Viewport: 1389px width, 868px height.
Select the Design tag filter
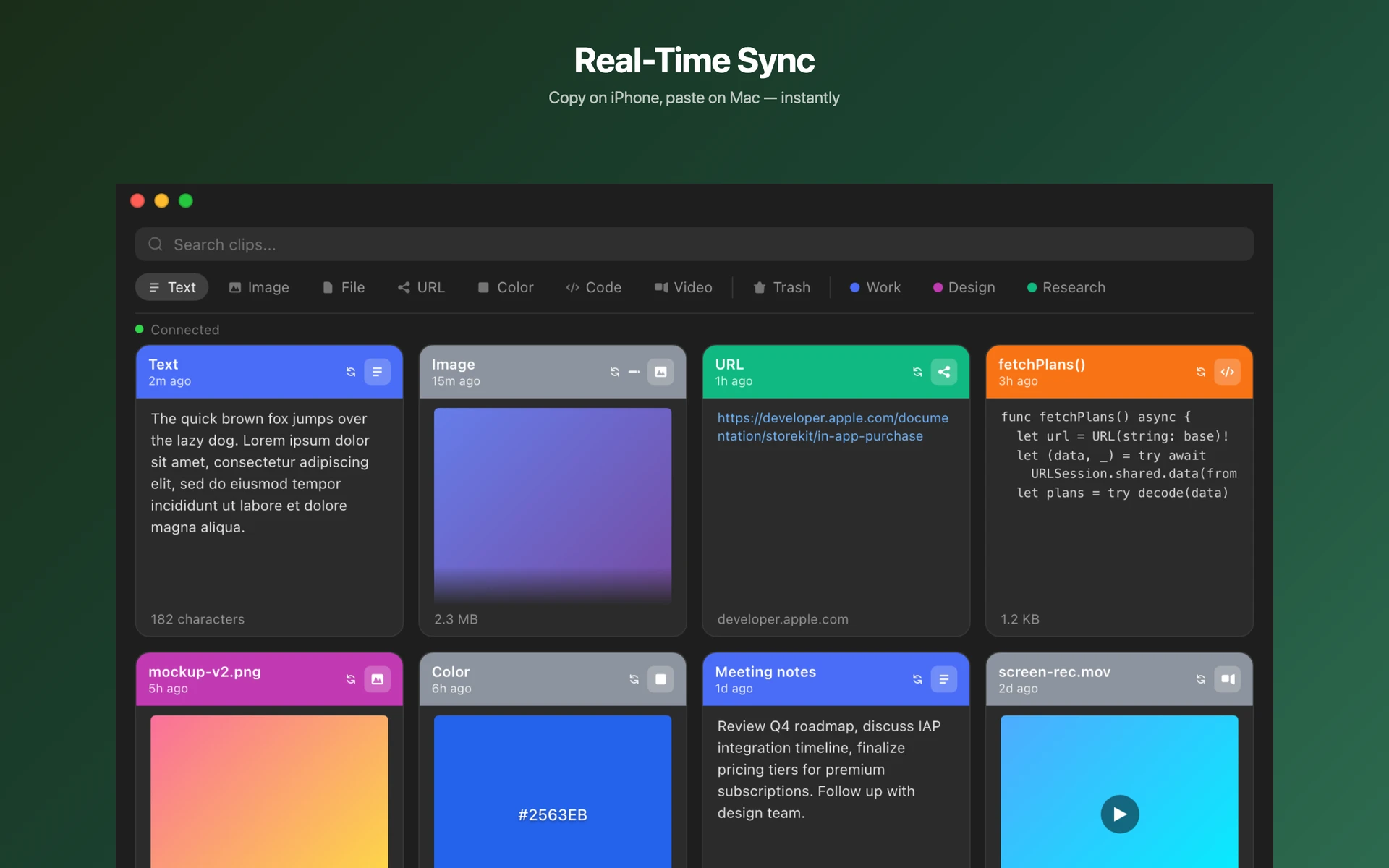[964, 287]
